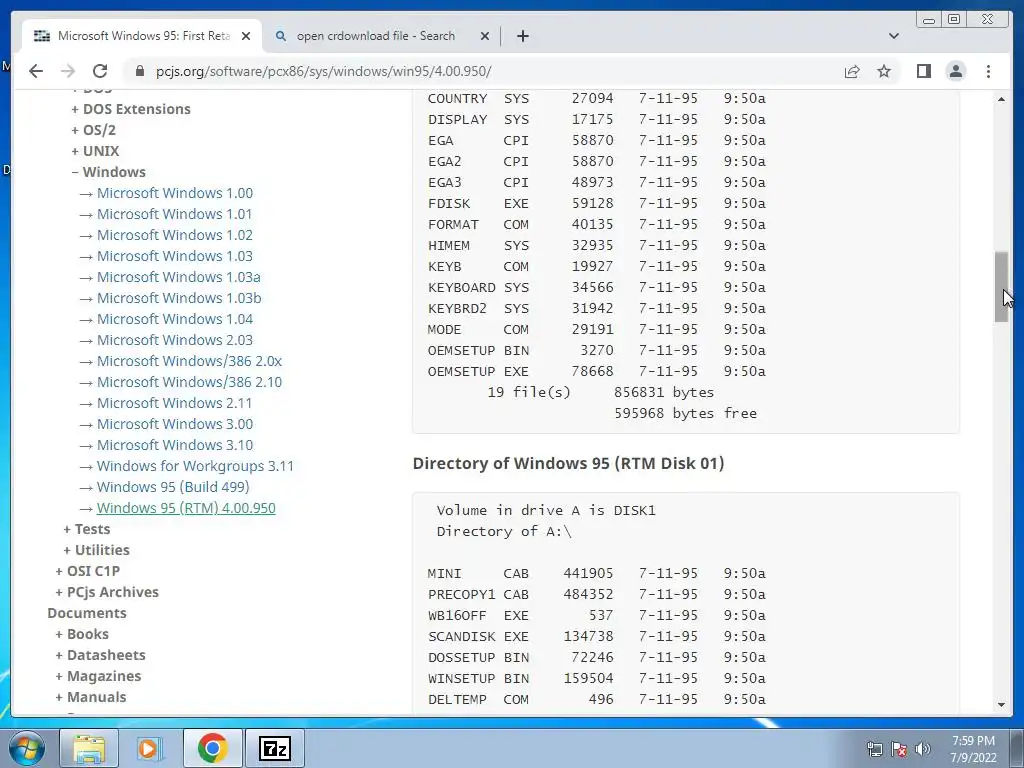This screenshot has width=1024, height=768.
Task: Expand the OS/2 section
Action: click(x=93, y=130)
